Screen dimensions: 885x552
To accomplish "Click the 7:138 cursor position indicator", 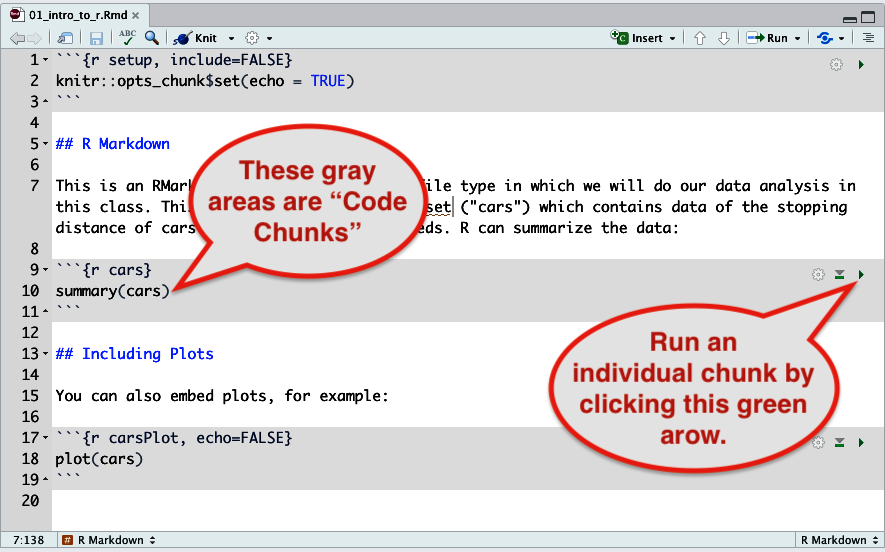I will tap(28, 540).
